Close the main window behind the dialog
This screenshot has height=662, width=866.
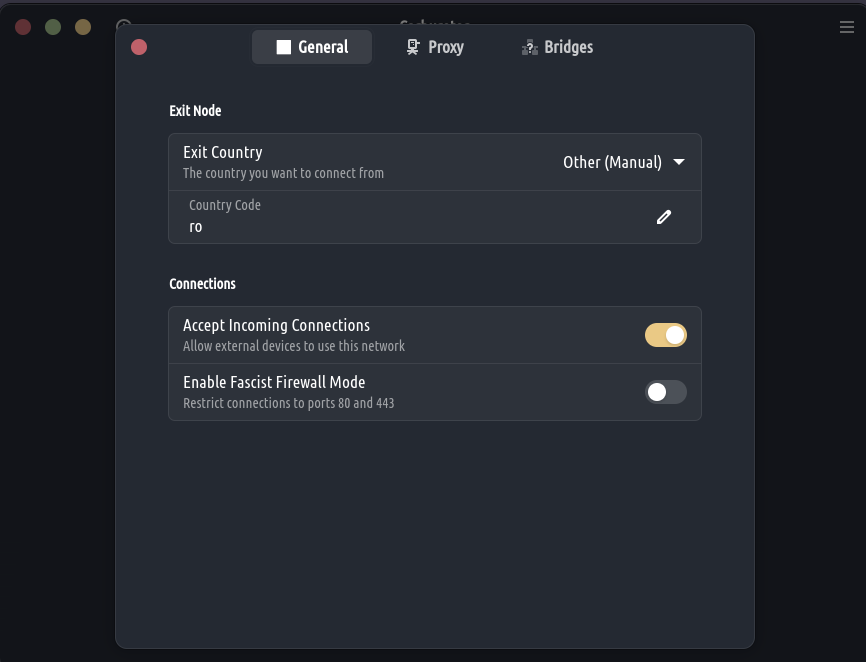[23, 27]
